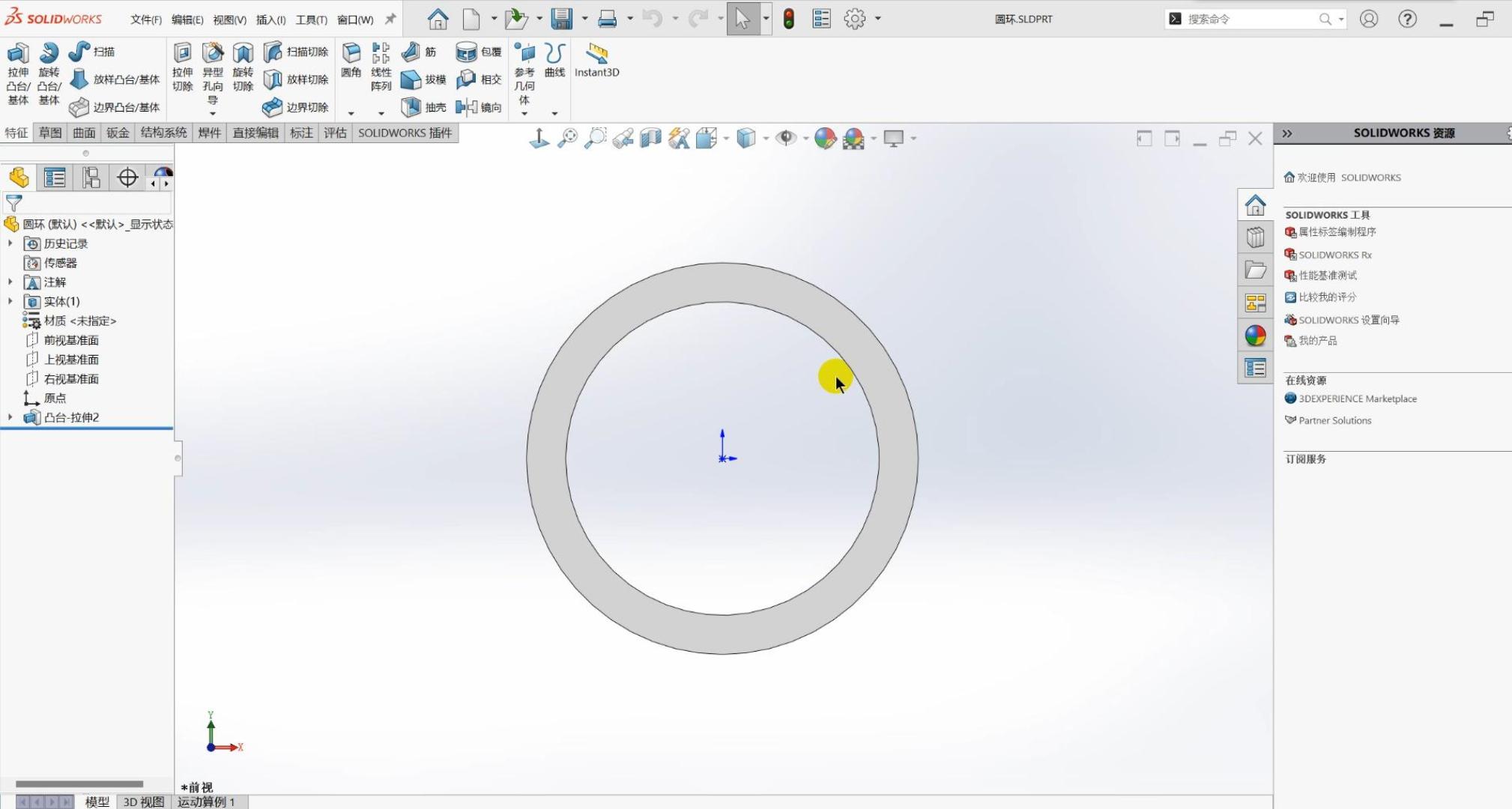Image resolution: width=1512 pixels, height=809 pixels.
Task: Switch to the 草图 (Sketch) ribbon tab
Action: (50, 133)
